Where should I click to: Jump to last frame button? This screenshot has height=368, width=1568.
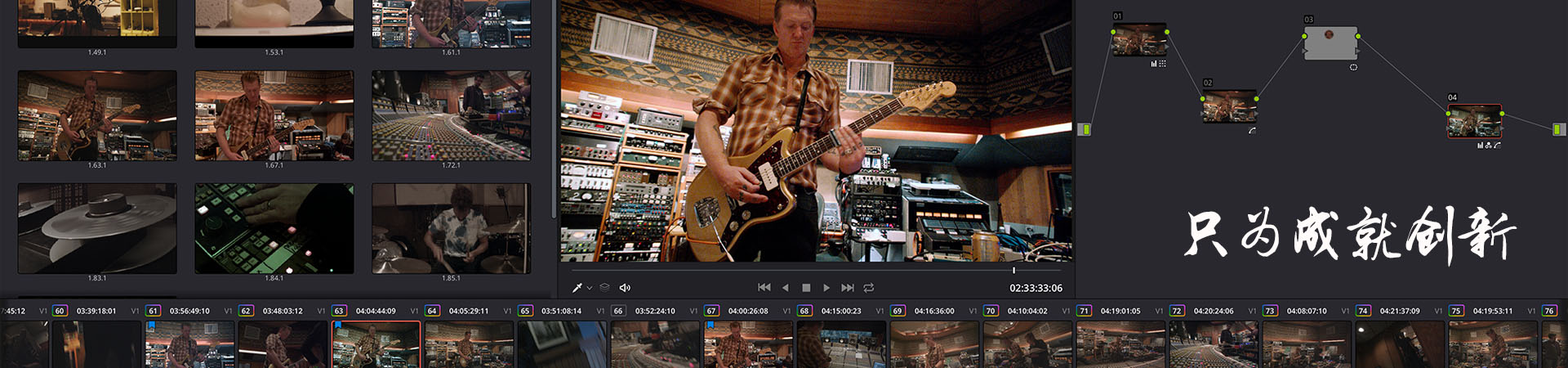tap(848, 288)
